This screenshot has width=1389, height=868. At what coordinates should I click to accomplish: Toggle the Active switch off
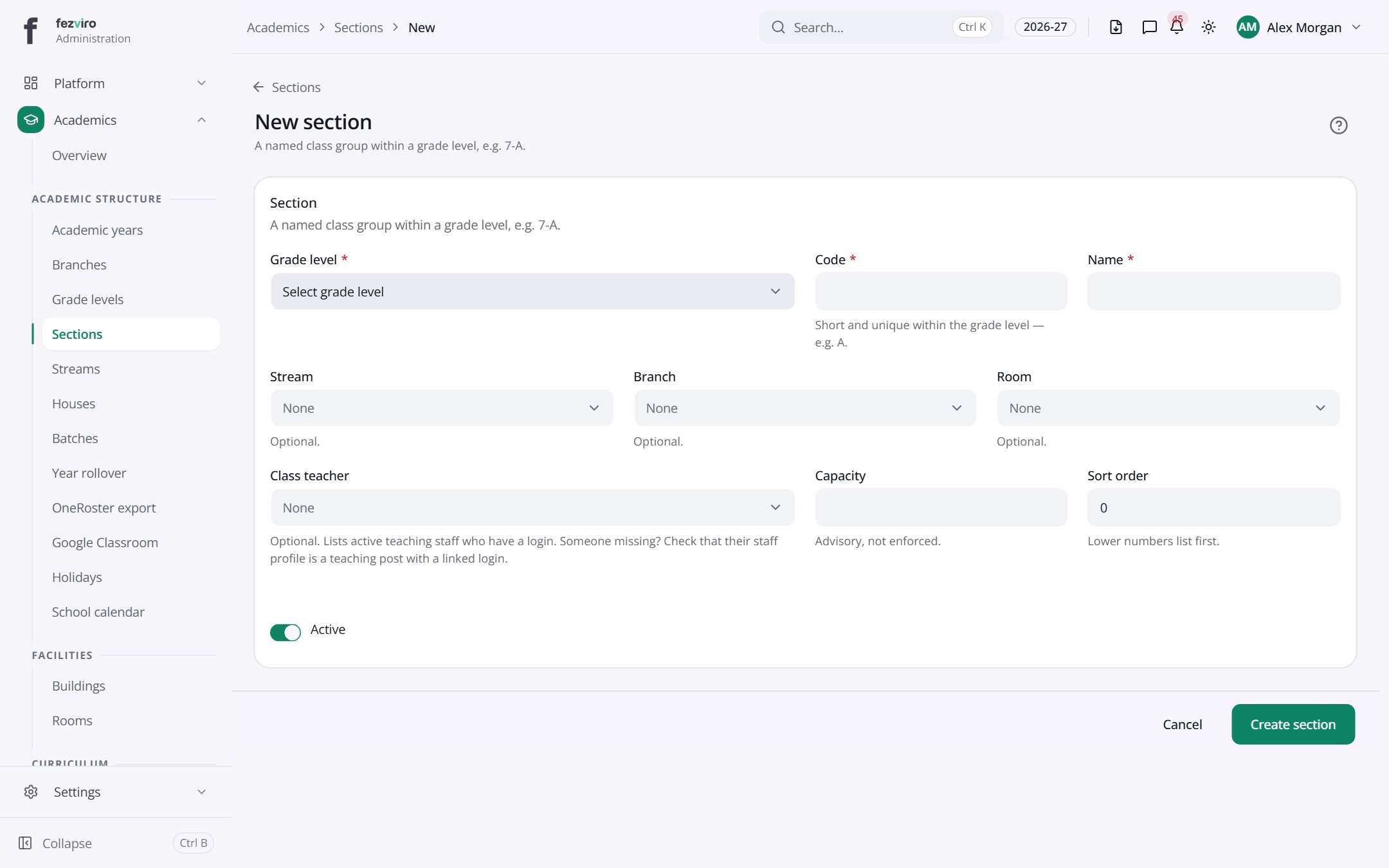coord(286,633)
